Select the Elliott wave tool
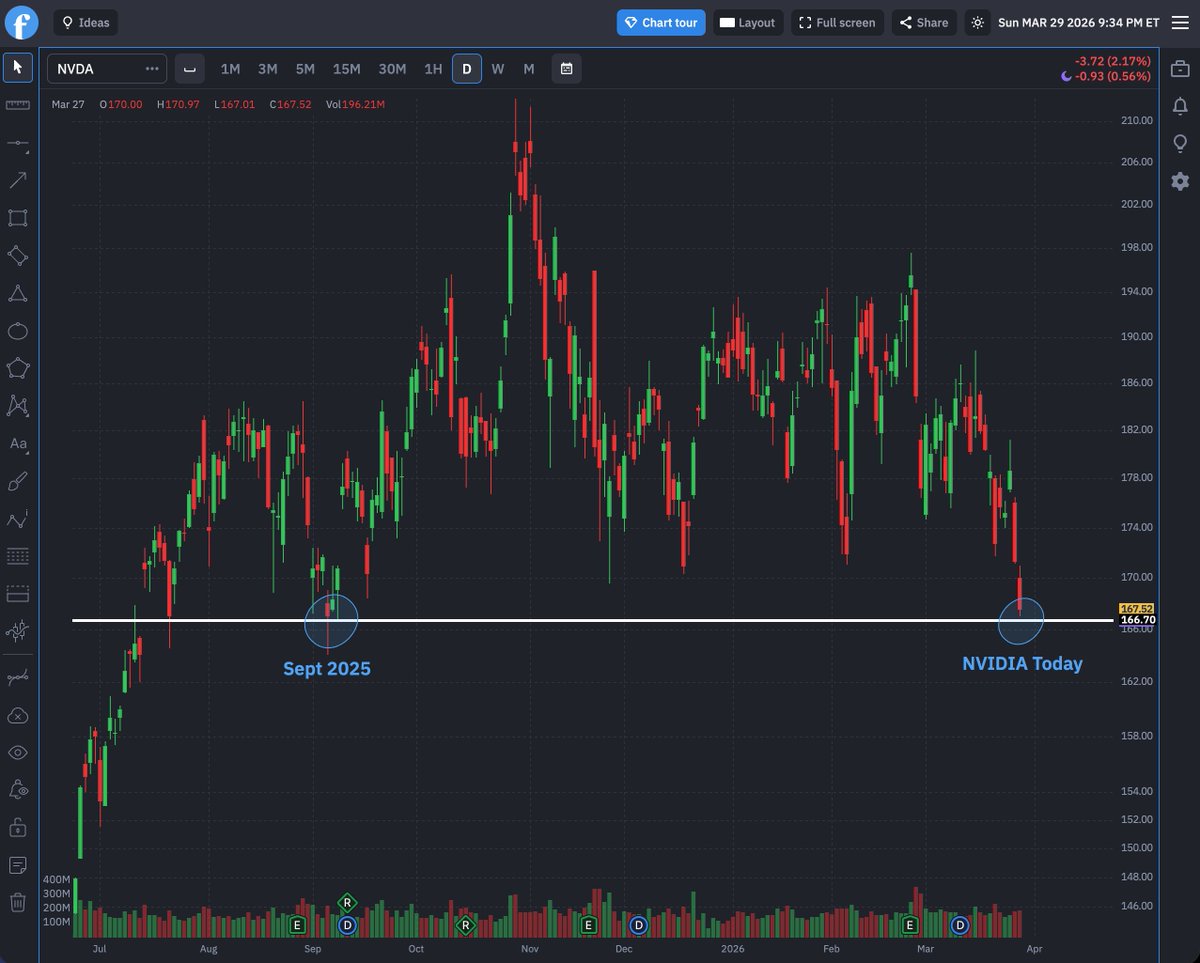The height and width of the screenshot is (963, 1200). (17, 519)
